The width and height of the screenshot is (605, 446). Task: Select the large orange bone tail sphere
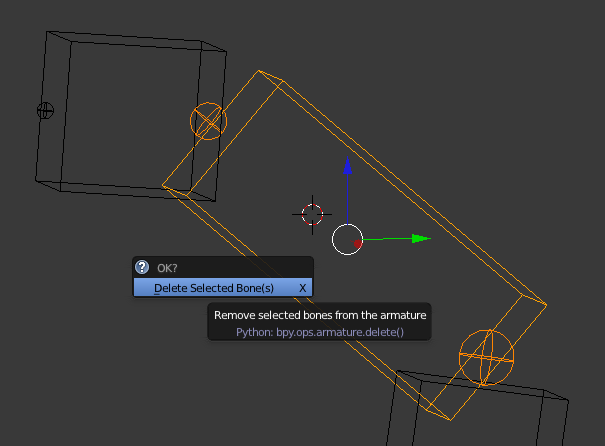click(486, 358)
